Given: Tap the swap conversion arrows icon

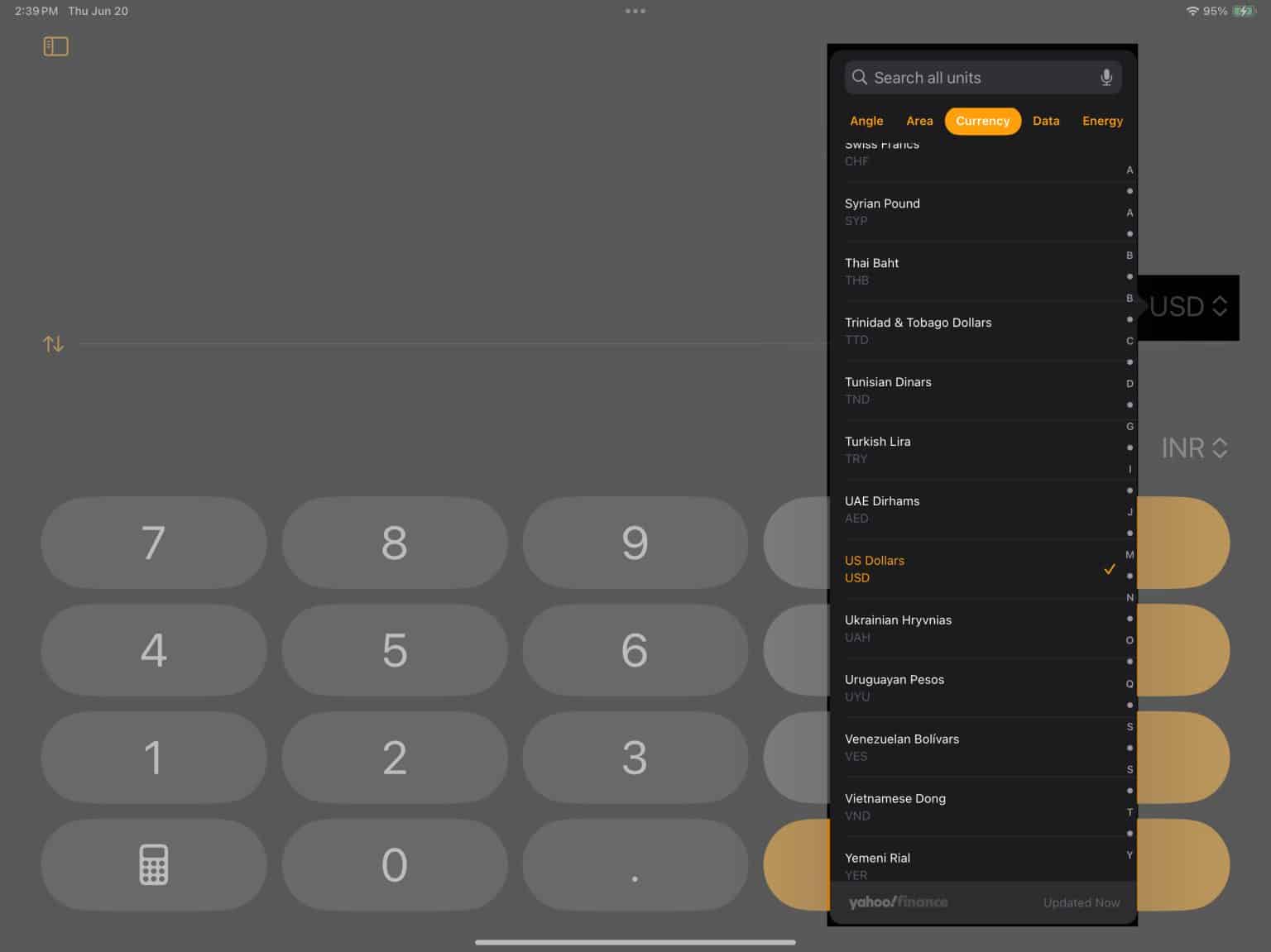Looking at the screenshot, I should coord(52,343).
